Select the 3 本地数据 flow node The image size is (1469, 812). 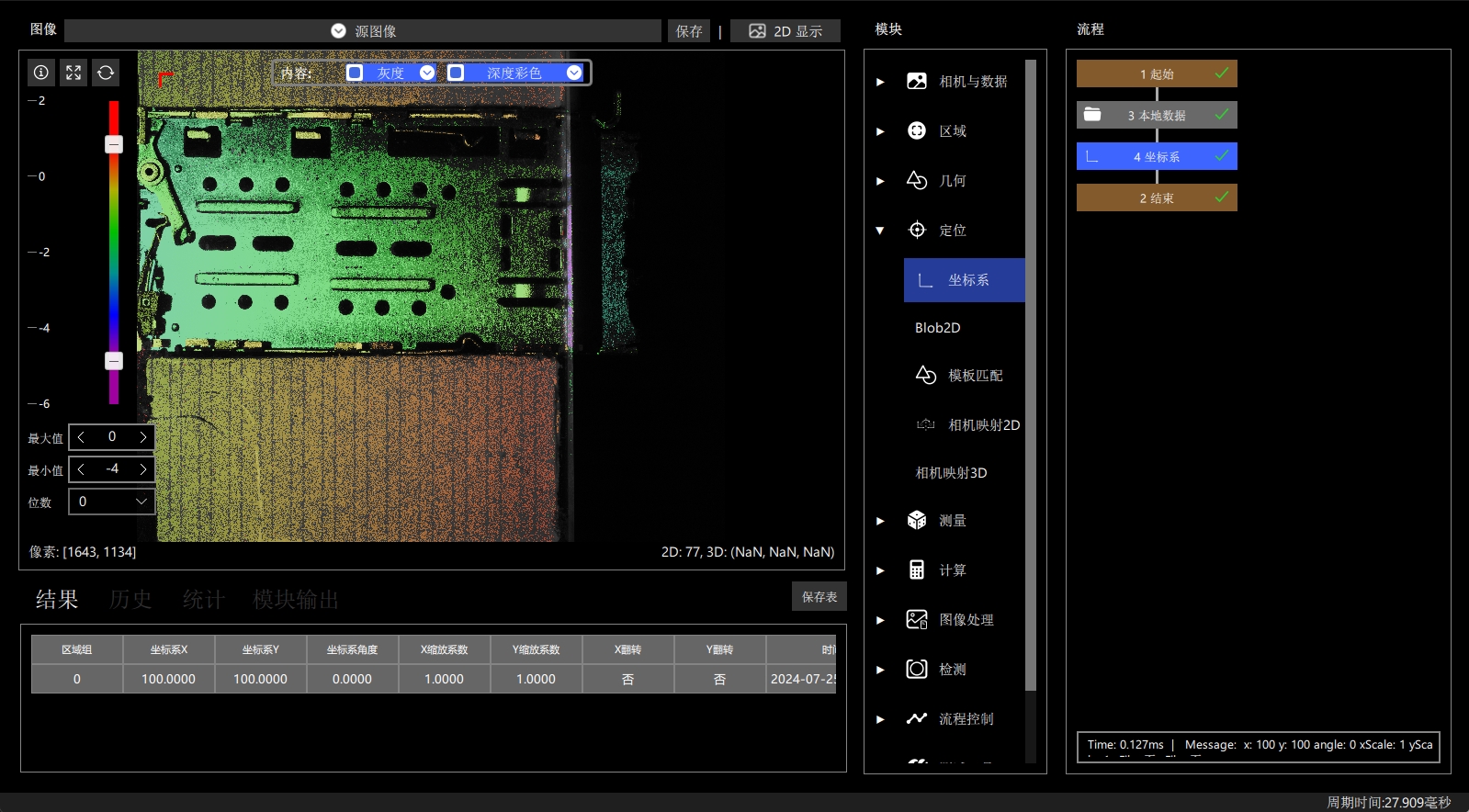(1157, 115)
